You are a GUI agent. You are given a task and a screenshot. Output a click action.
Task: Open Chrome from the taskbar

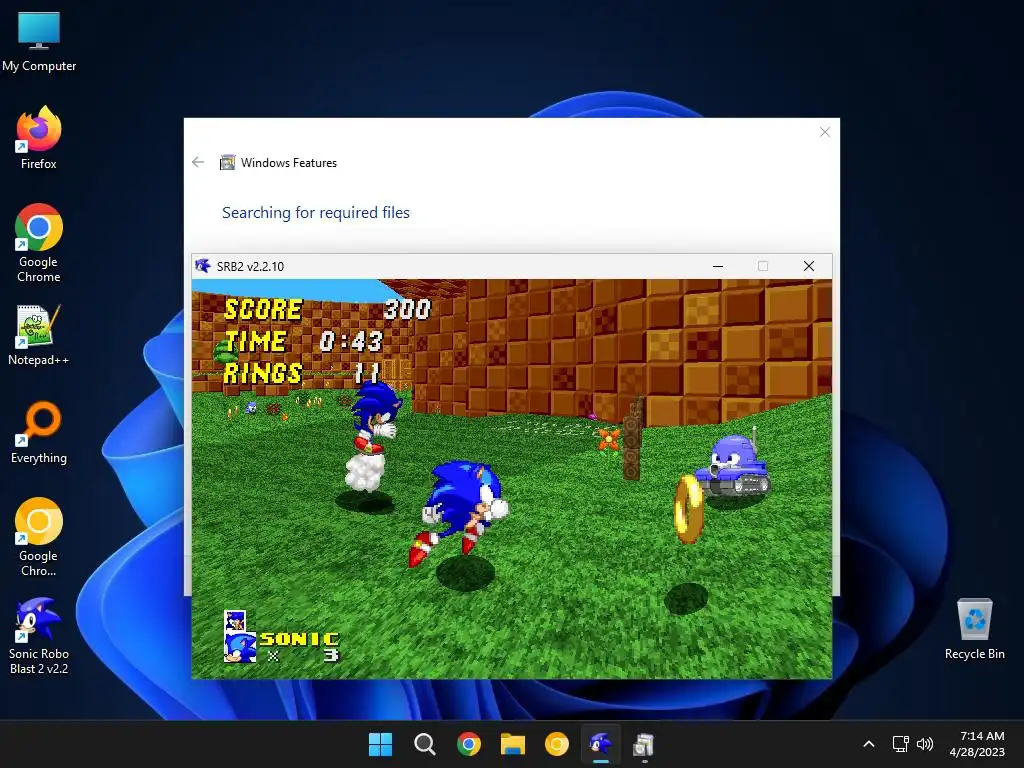tap(468, 744)
